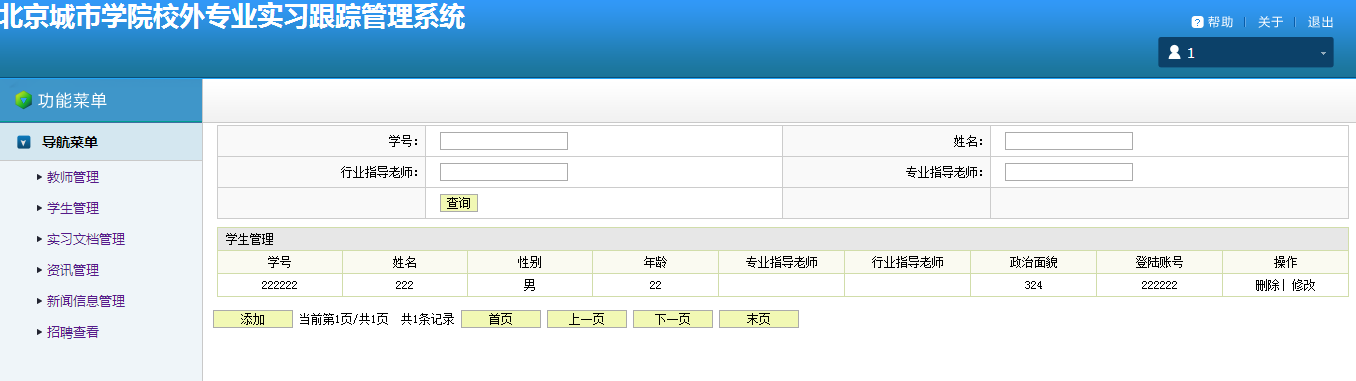Click the user avatar icon
Screen dimensions: 1356x381
click(x=1175, y=52)
